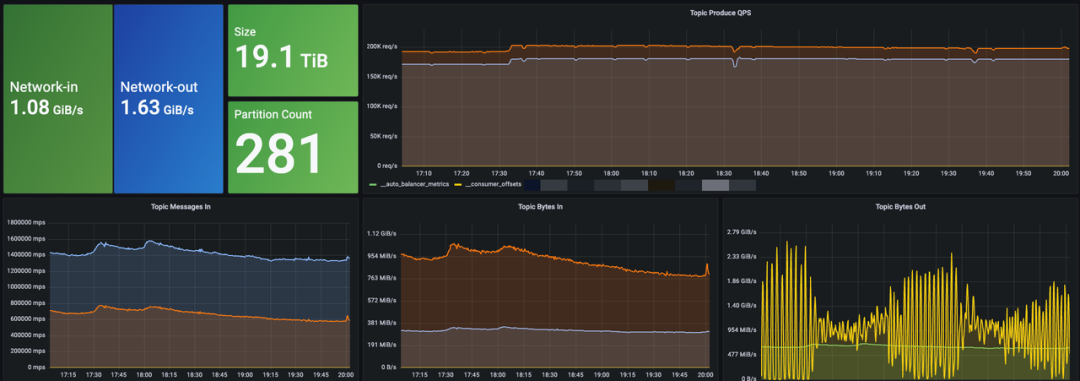The height and width of the screenshot is (381, 1080).
Task: Select the Network-out stat panel
Action: pyautogui.click(x=169, y=99)
